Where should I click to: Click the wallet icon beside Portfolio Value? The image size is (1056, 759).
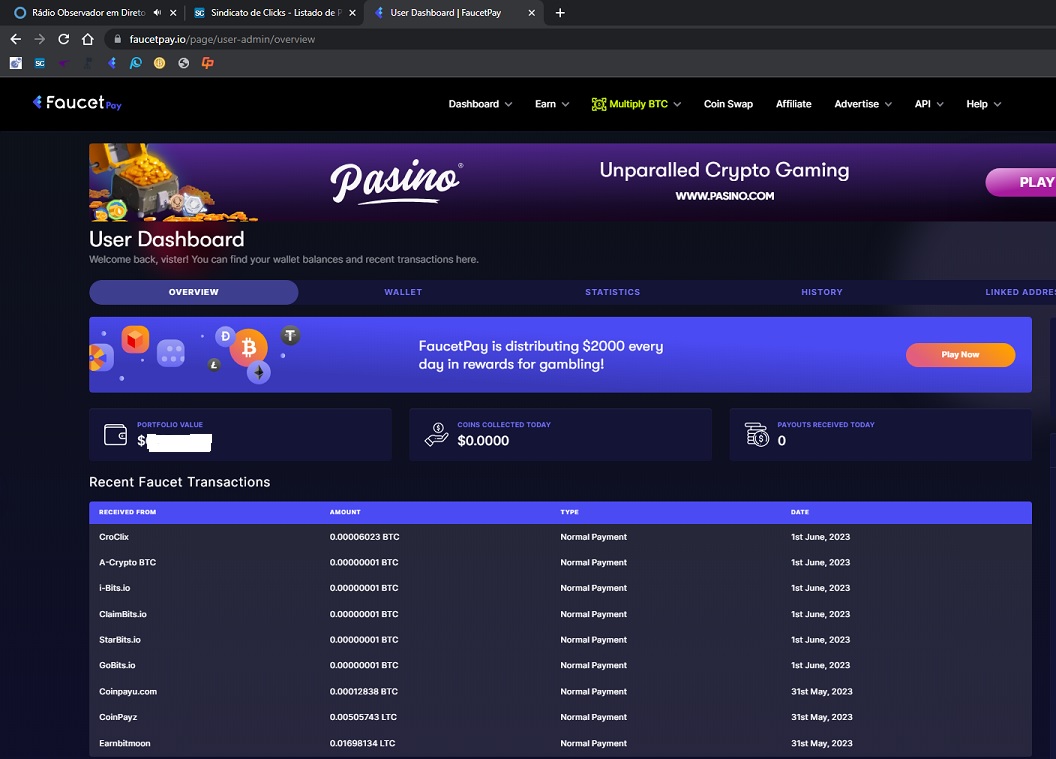pos(115,434)
